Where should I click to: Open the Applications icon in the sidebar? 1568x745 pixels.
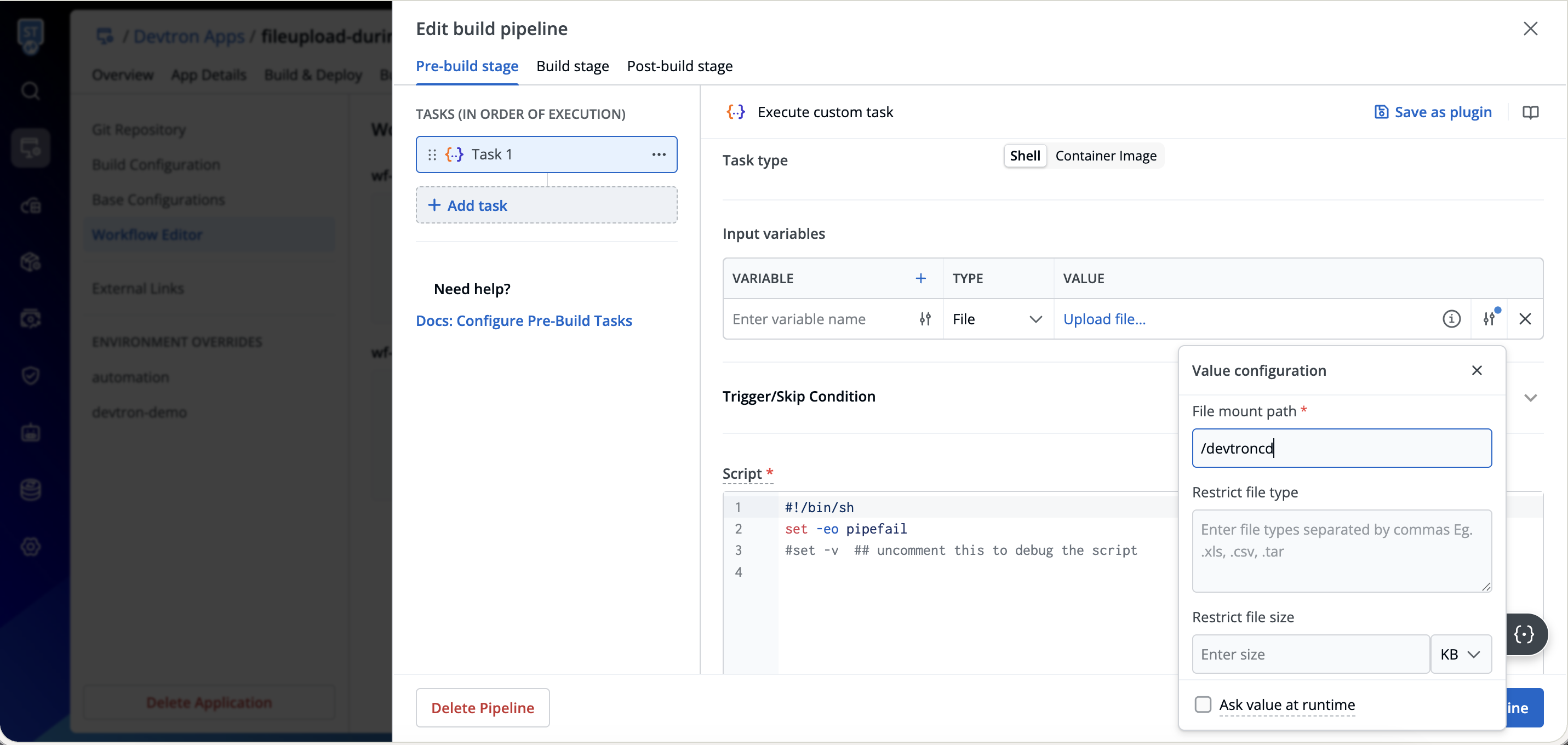tap(31, 148)
